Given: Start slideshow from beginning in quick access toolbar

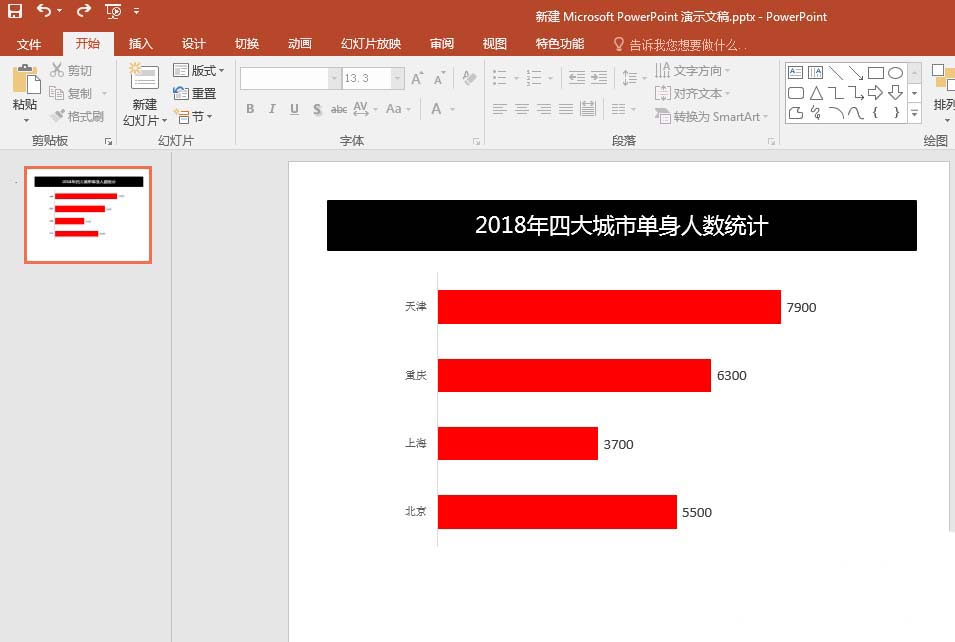Looking at the screenshot, I should 113,11.
